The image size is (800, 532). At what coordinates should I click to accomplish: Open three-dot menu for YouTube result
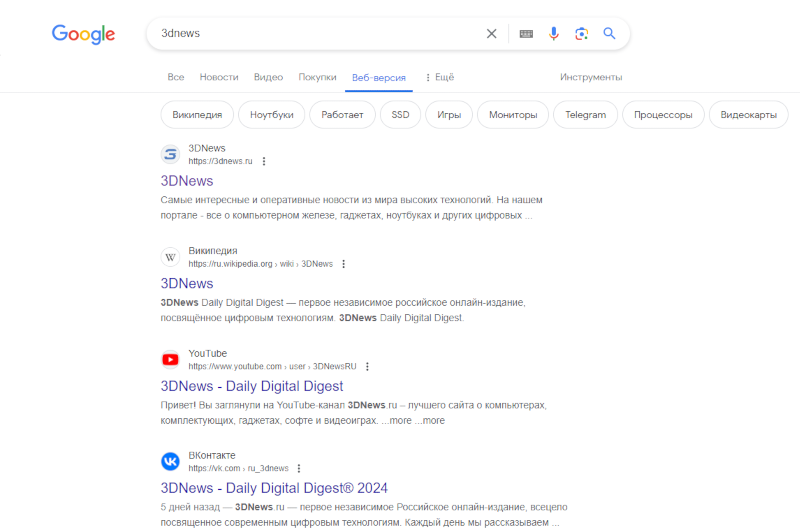pos(367,367)
